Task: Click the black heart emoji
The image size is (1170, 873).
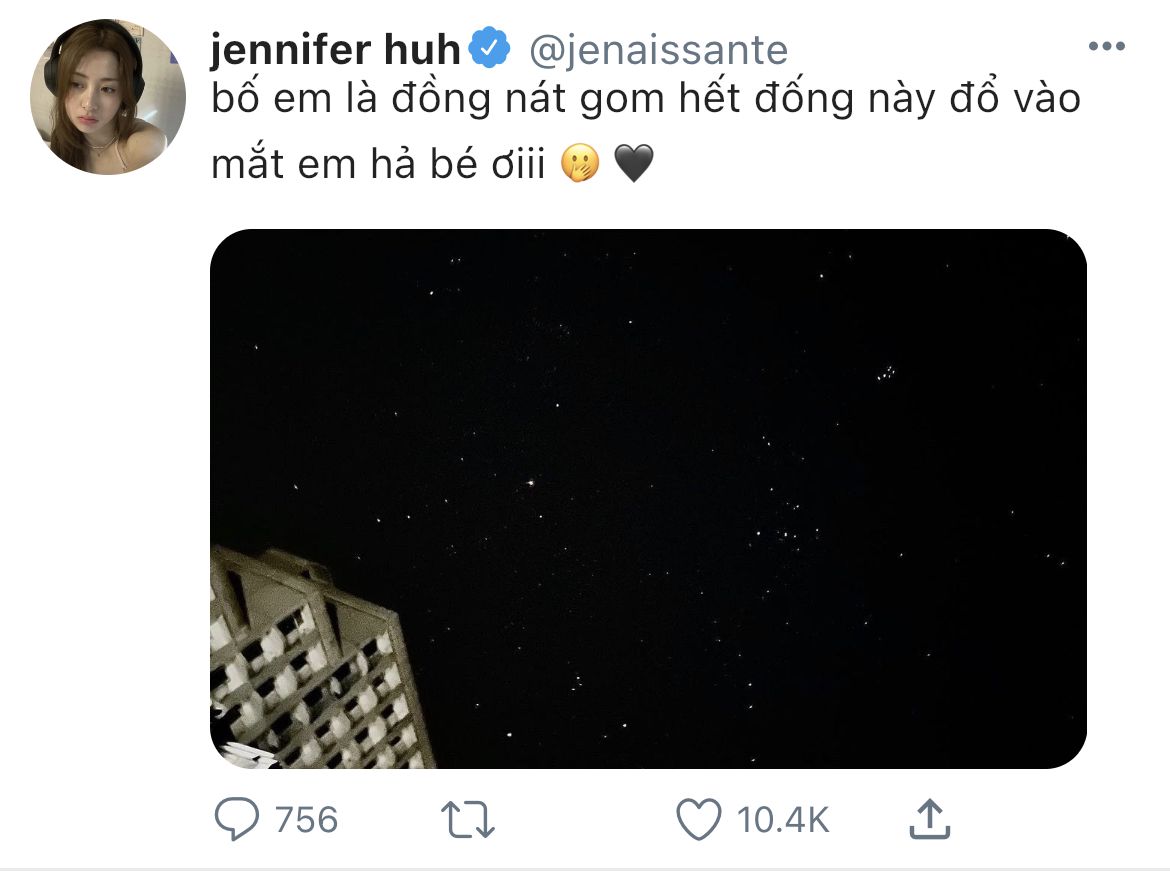Action: (633, 164)
